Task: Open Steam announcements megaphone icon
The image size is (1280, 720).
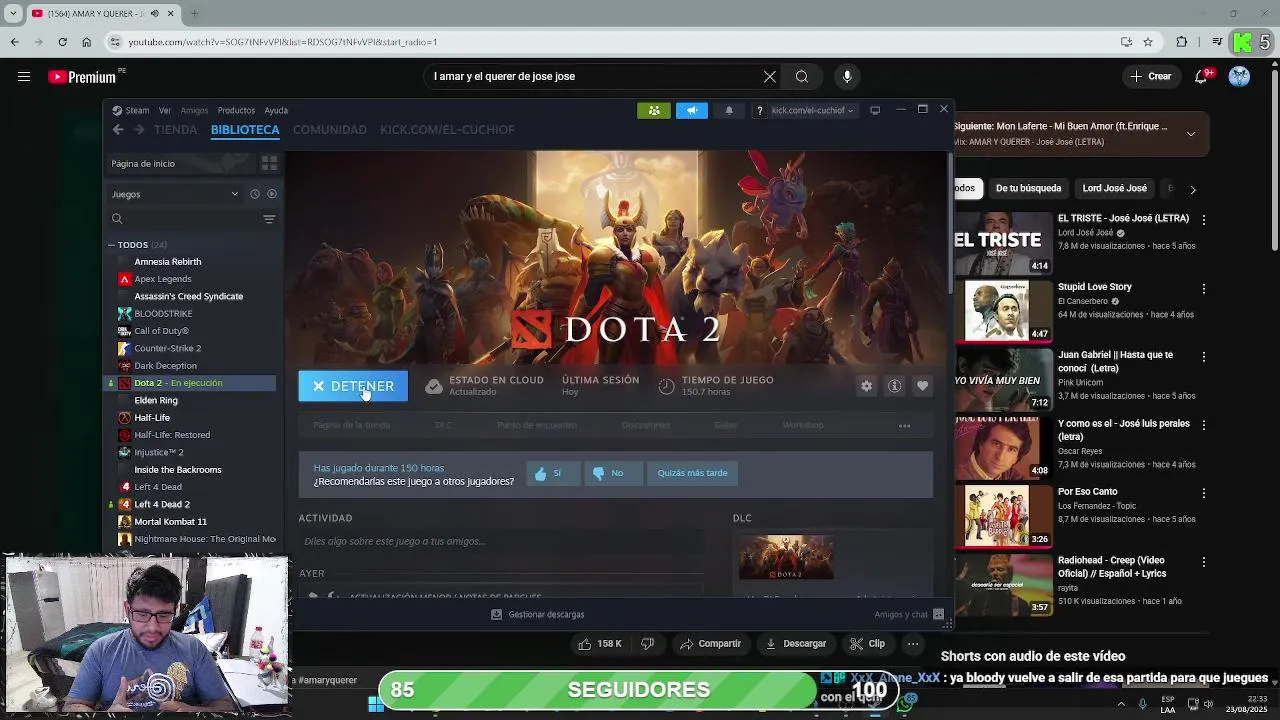Action: click(691, 110)
